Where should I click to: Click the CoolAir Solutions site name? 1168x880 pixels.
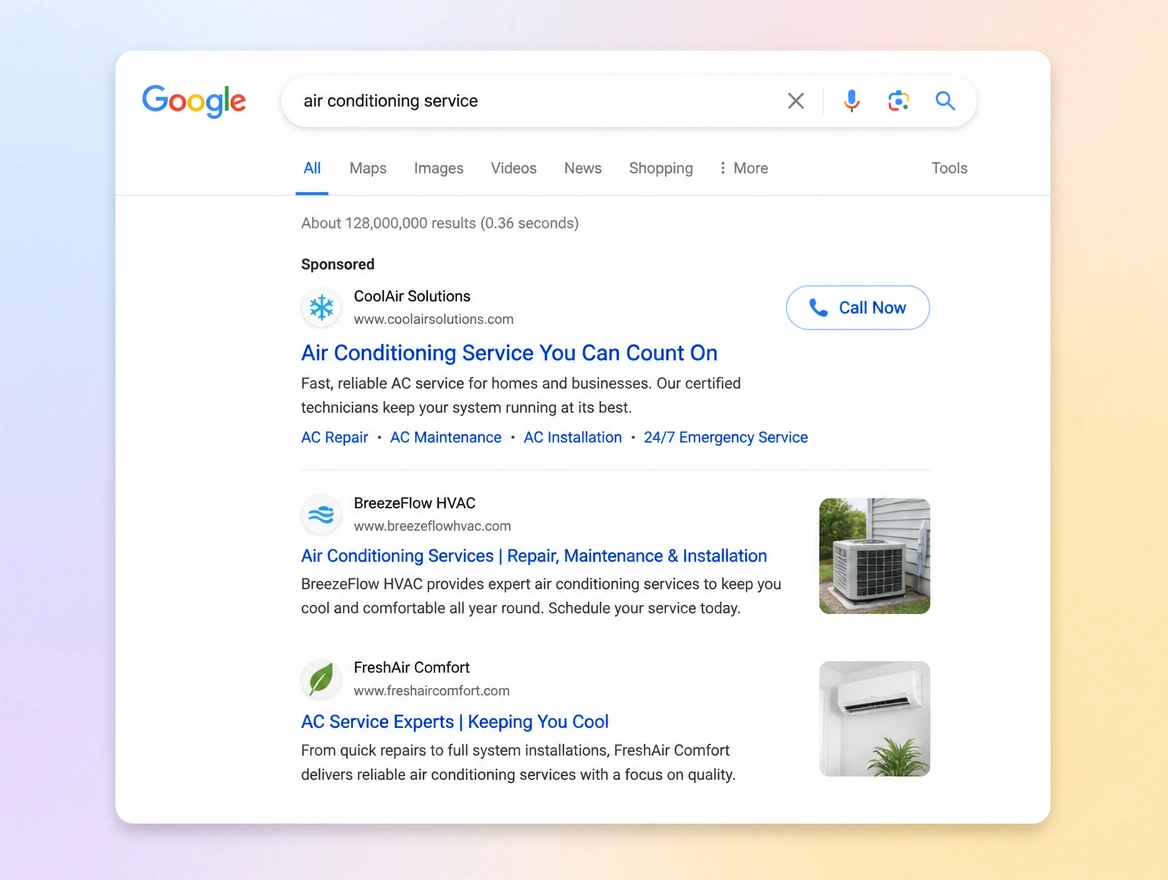(x=412, y=296)
